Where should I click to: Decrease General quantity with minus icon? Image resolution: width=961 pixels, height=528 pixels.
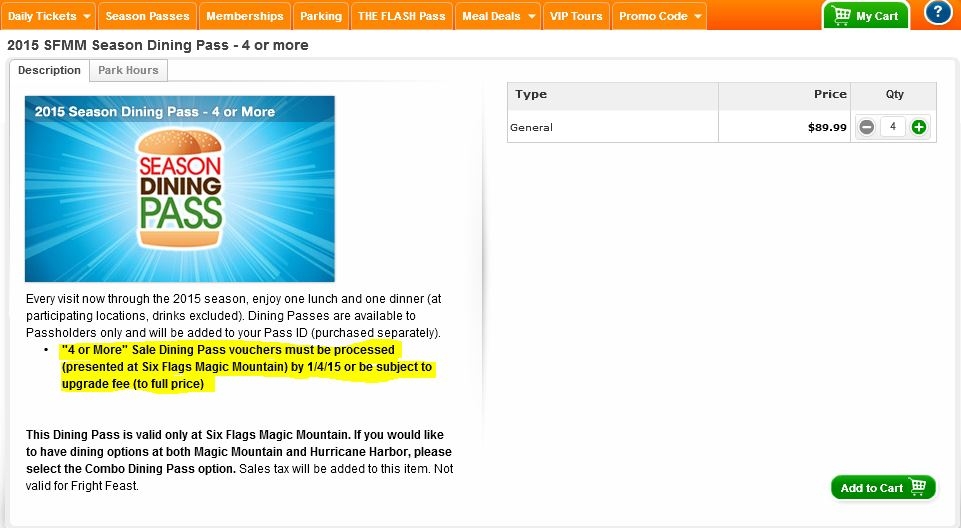click(867, 127)
